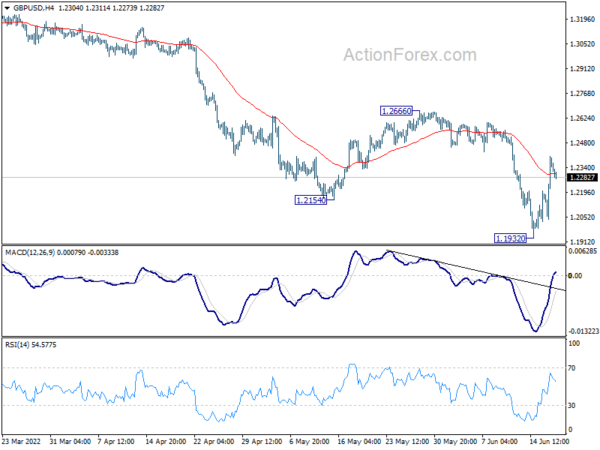Click the 1.29120 price axis value

click(x=582, y=69)
